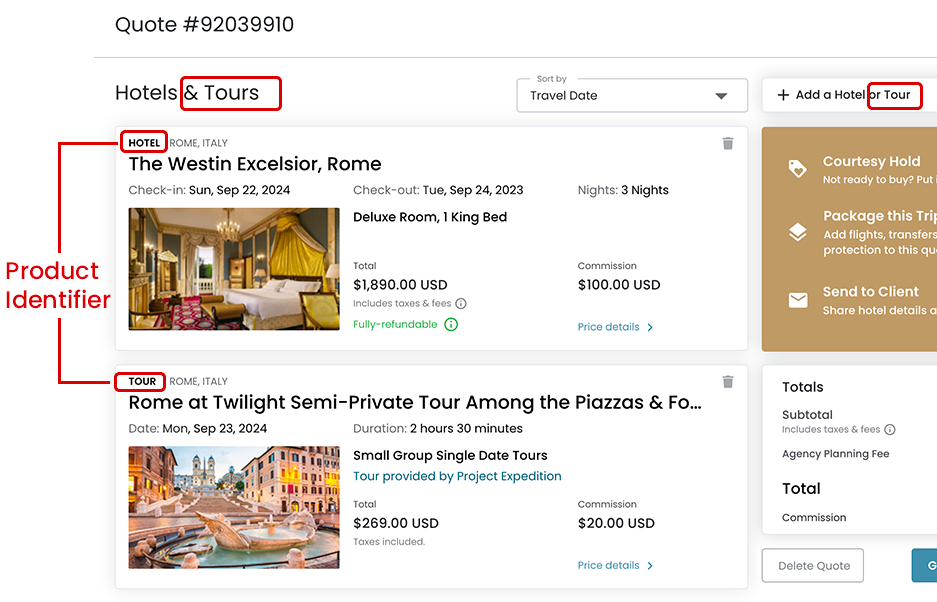Viewport: 937px width, 602px height.
Task: Click the Courtesy Hold tag icon
Action: point(797,169)
